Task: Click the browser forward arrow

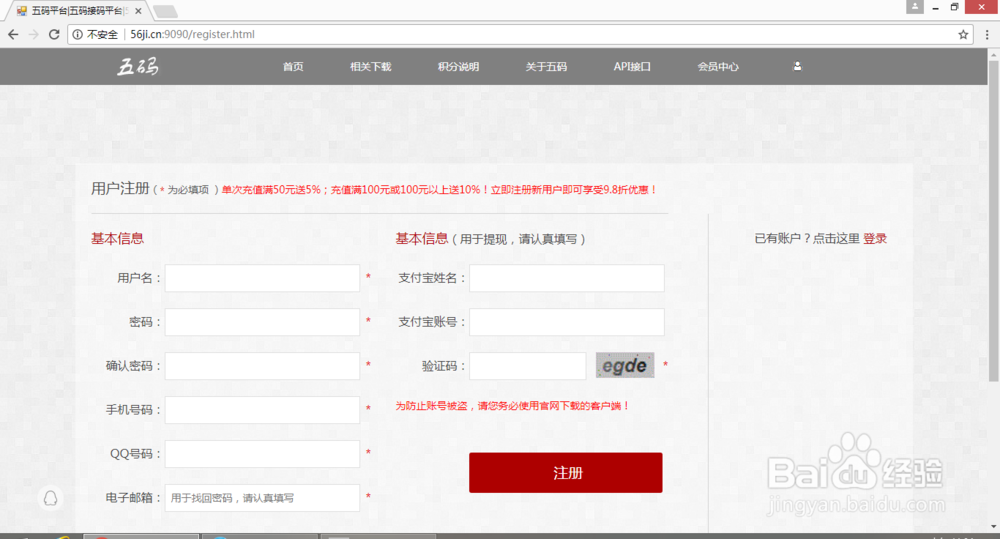Action: [x=34, y=34]
